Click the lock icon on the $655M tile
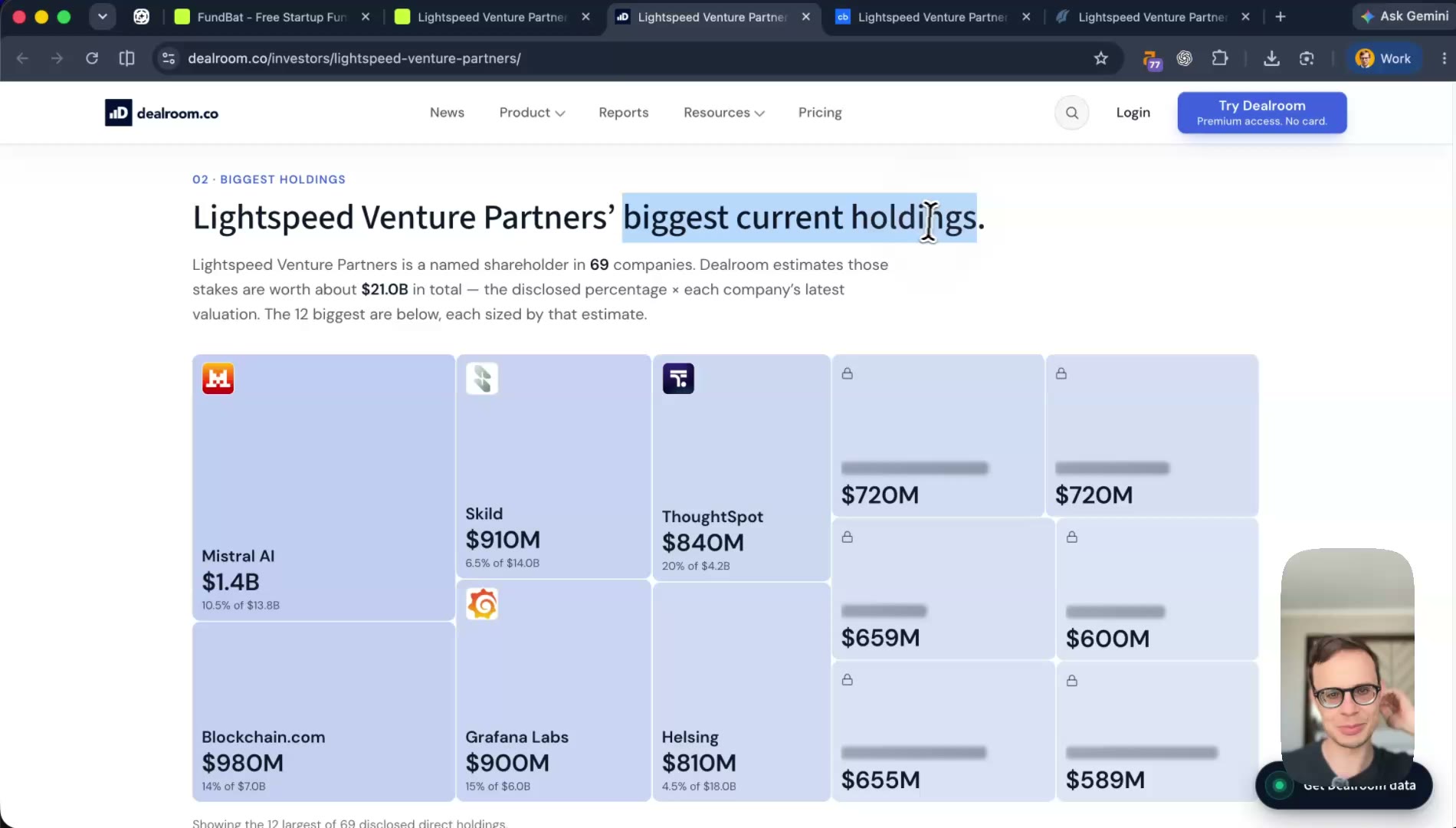 [x=848, y=680]
